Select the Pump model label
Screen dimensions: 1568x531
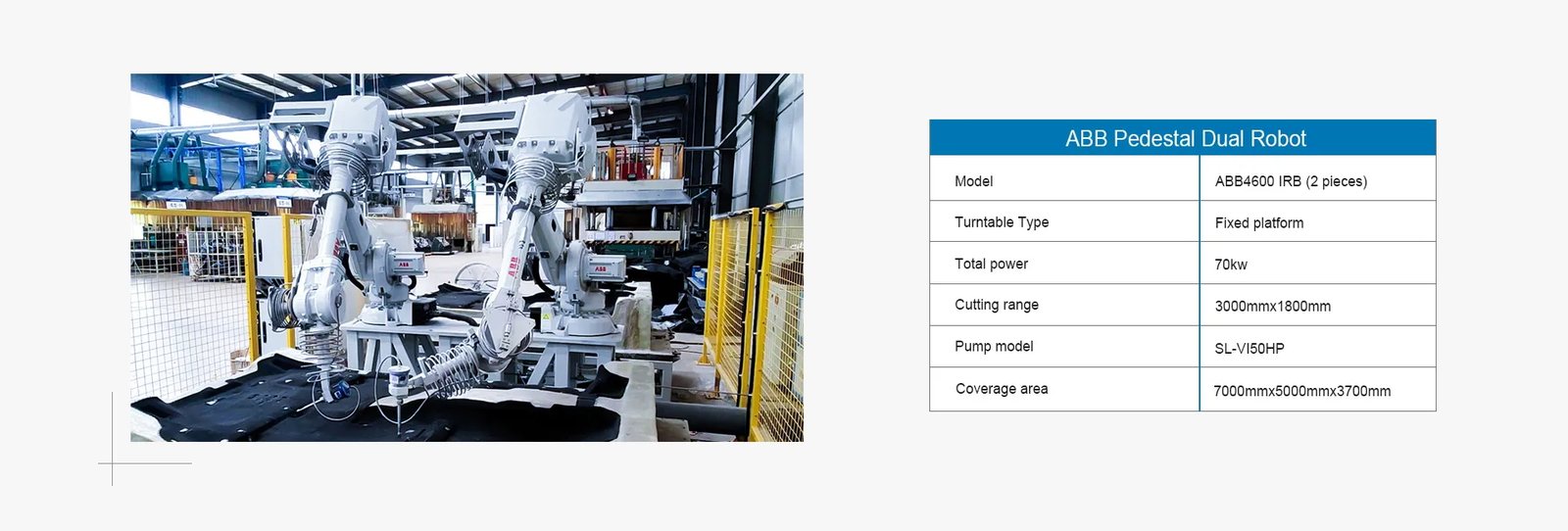coord(994,346)
